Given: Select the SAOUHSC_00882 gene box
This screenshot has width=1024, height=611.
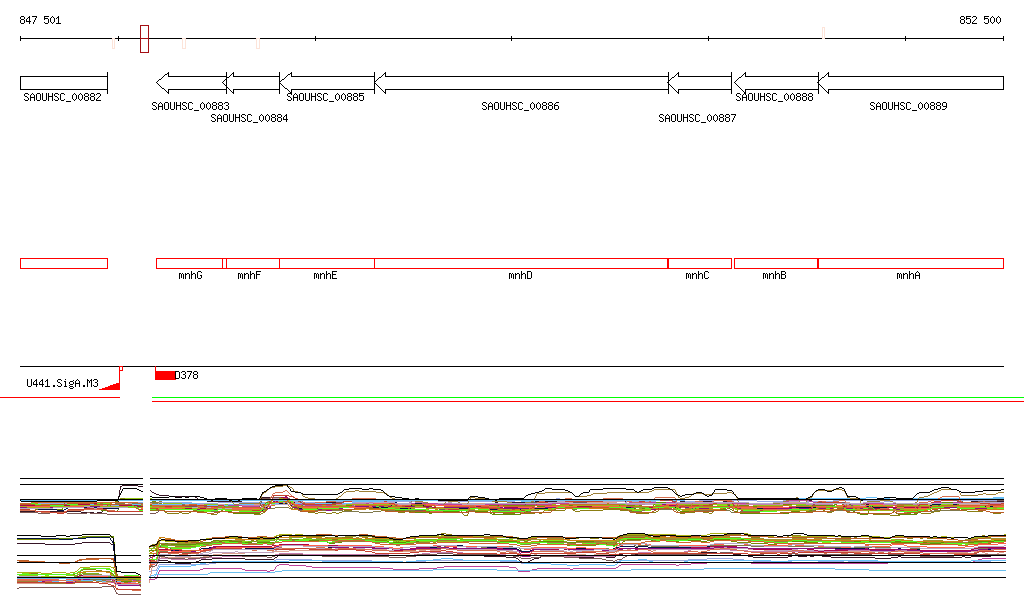Looking at the screenshot, I should tap(63, 82).
